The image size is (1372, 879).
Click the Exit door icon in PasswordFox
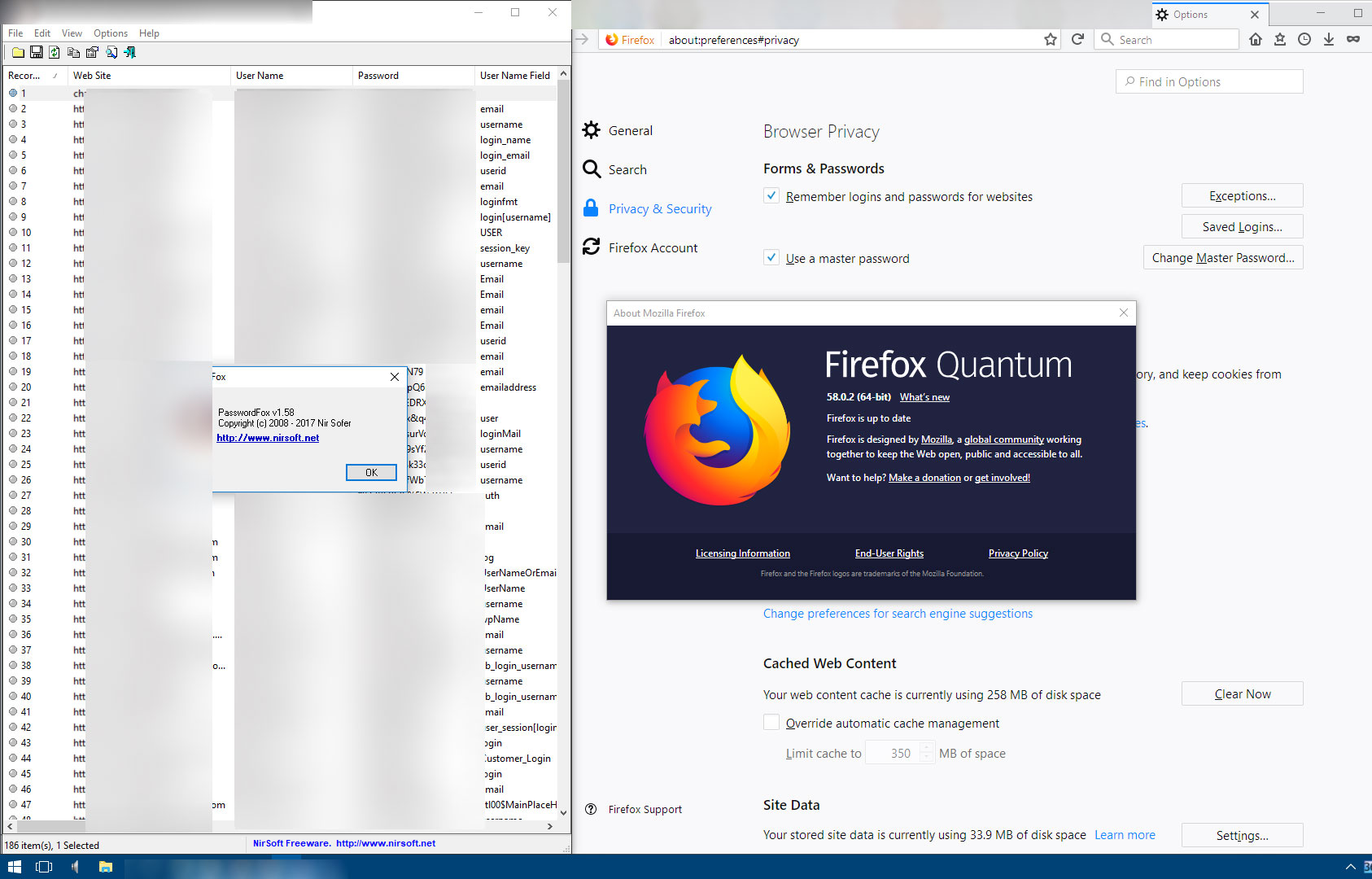click(129, 52)
